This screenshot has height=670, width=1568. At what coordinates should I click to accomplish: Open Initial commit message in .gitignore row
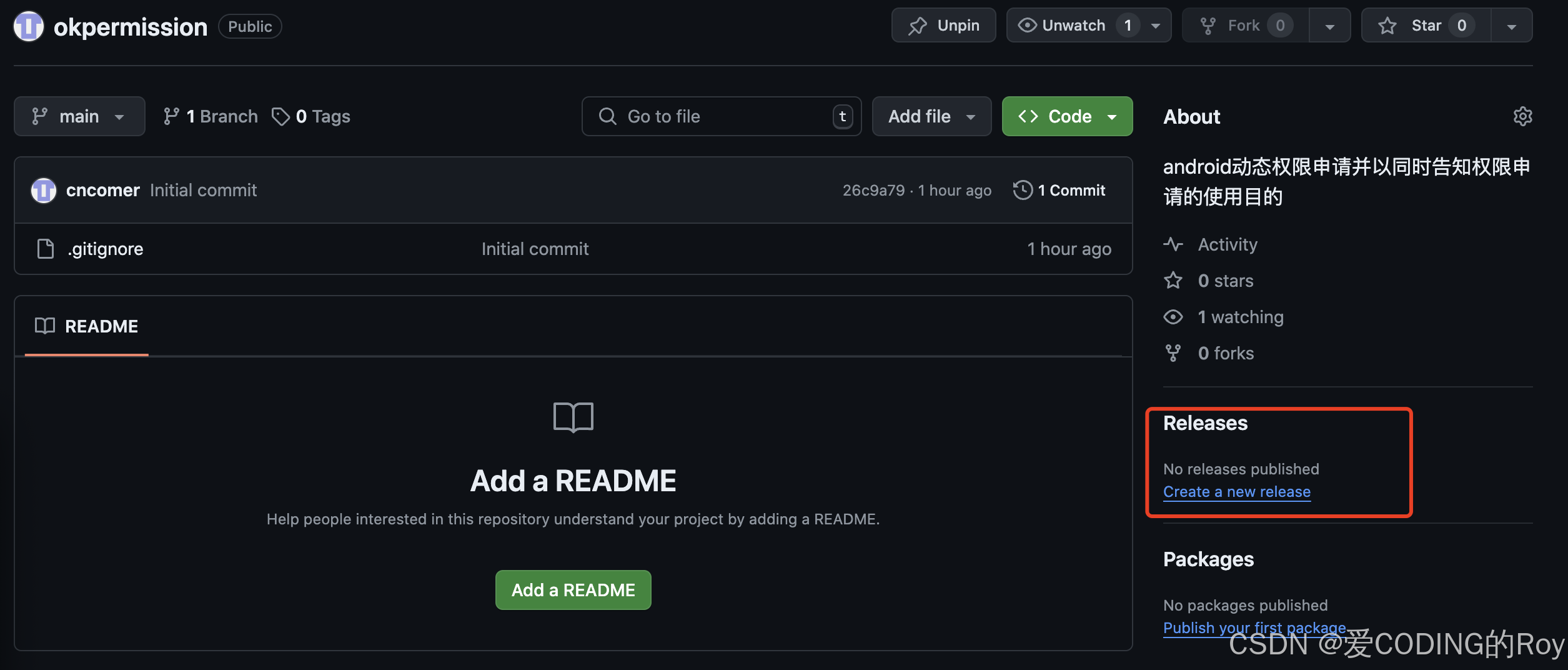click(x=535, y=249)
